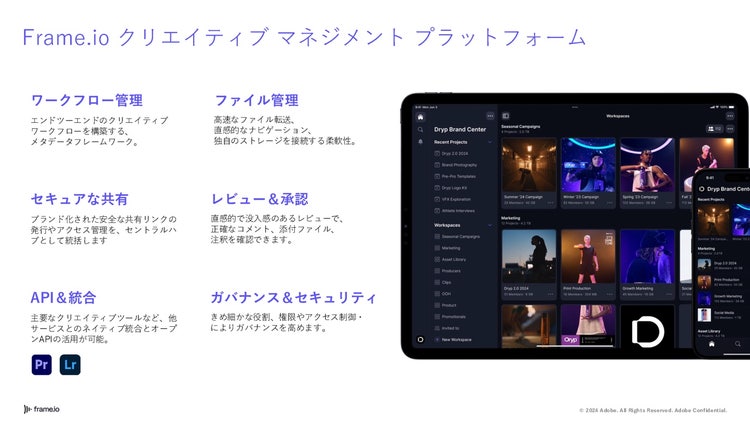This screenshot has width=750, height=422.
Task: Open ellipsis menu on Growth Marketing card
Action: coord(669,294)
